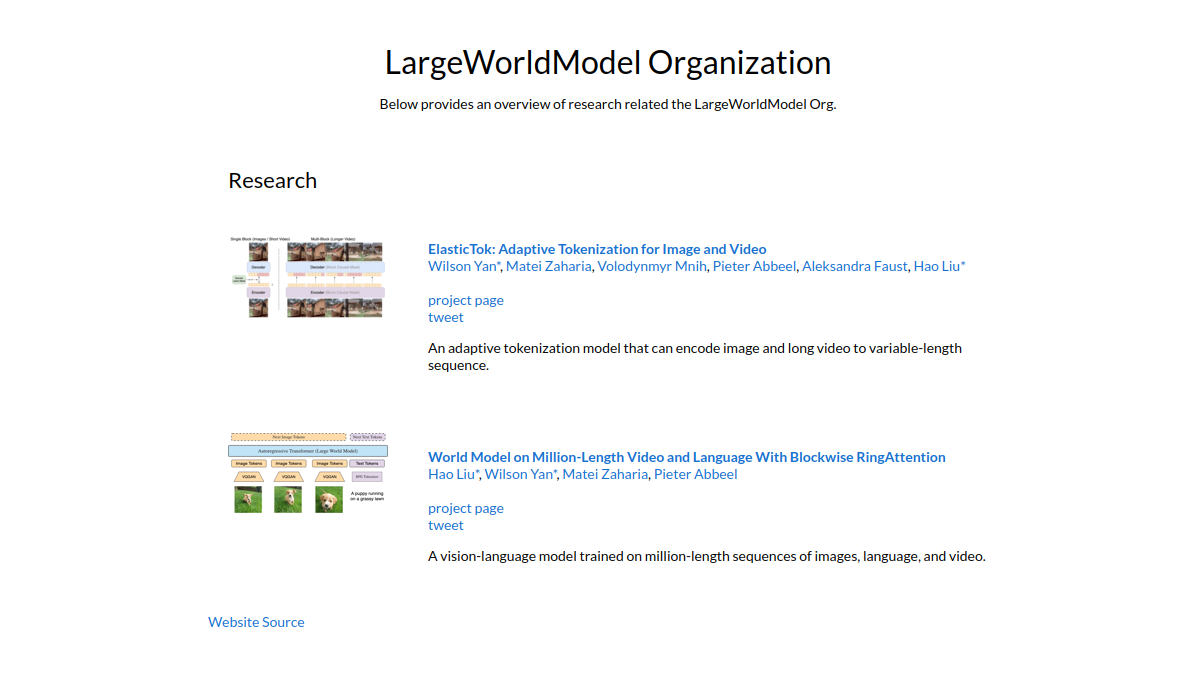Open the World Model tweet link
This screenshot has height=675, width=1200.
[x=446, y=525]
